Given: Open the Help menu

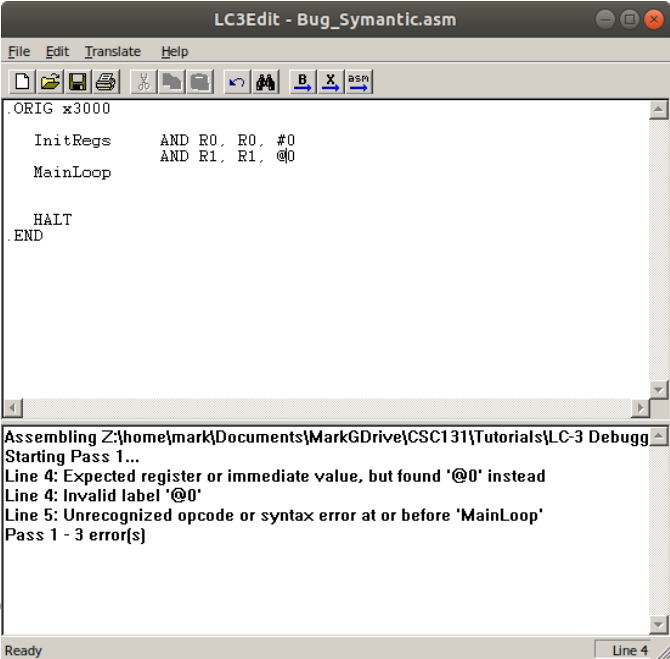Looking at the screenshot, I should [x=174, y=52].
